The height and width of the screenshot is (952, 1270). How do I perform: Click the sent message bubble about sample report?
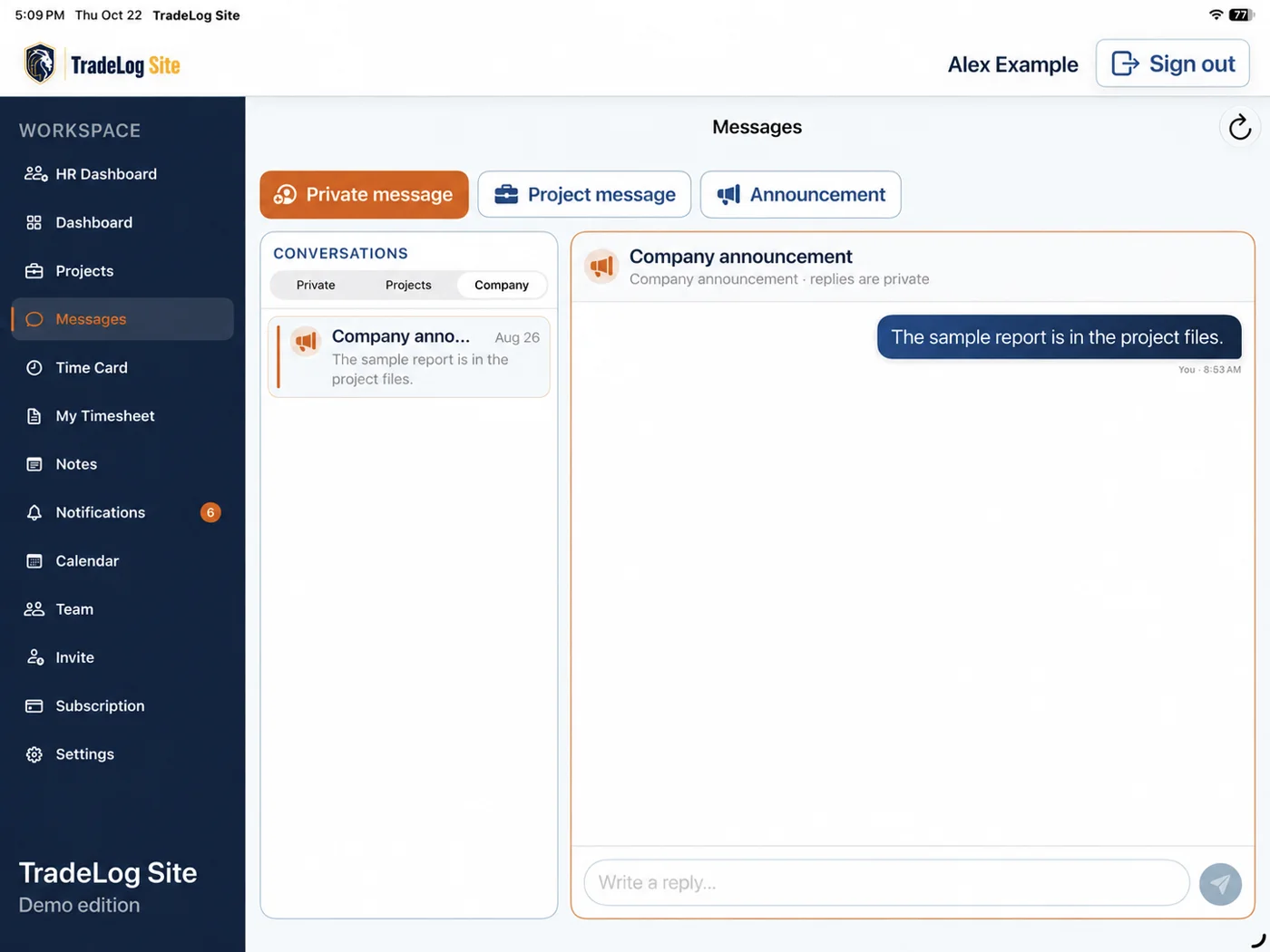click(x=1059, y=337)
